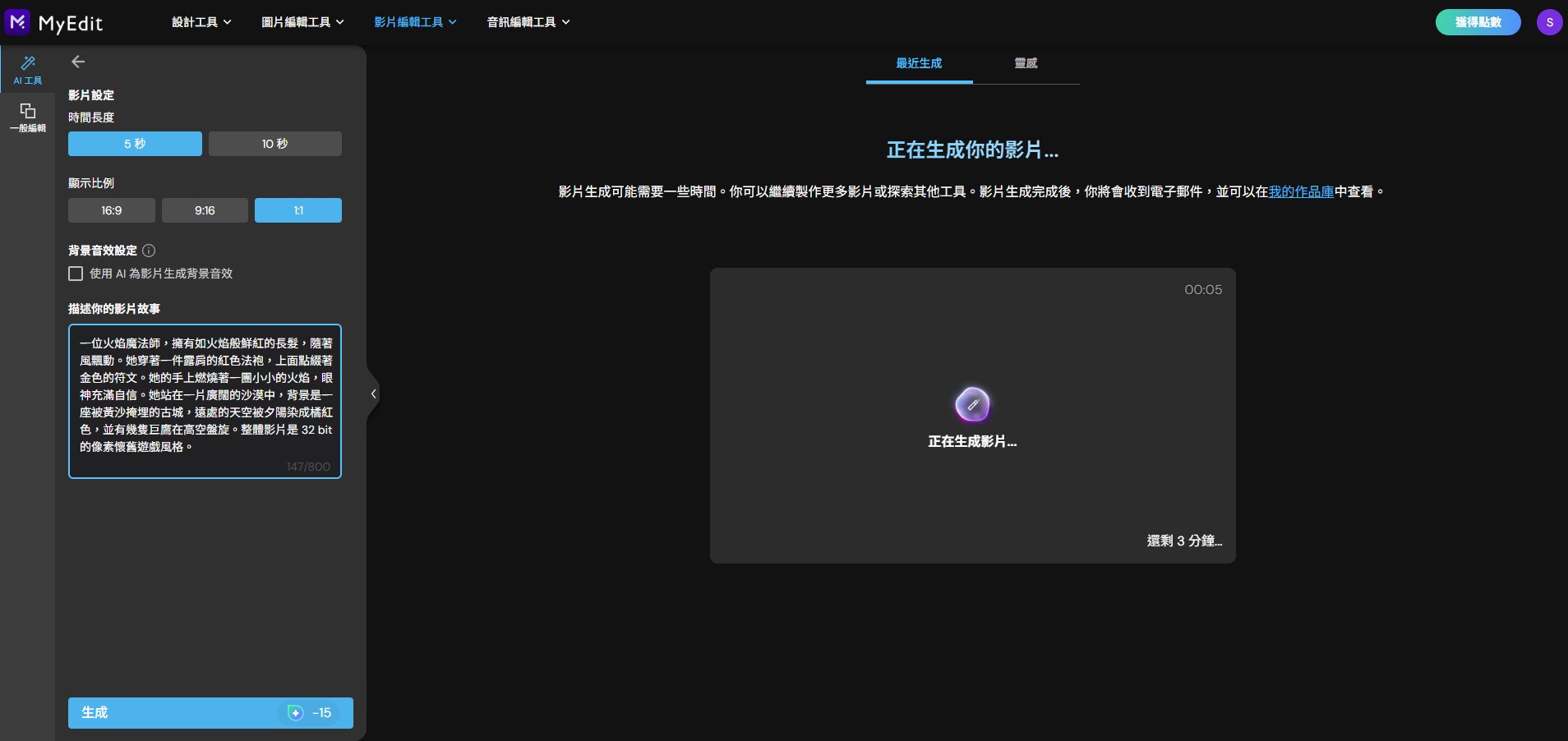Click the pencil icon in the generating preview

(x=971, y=404)
